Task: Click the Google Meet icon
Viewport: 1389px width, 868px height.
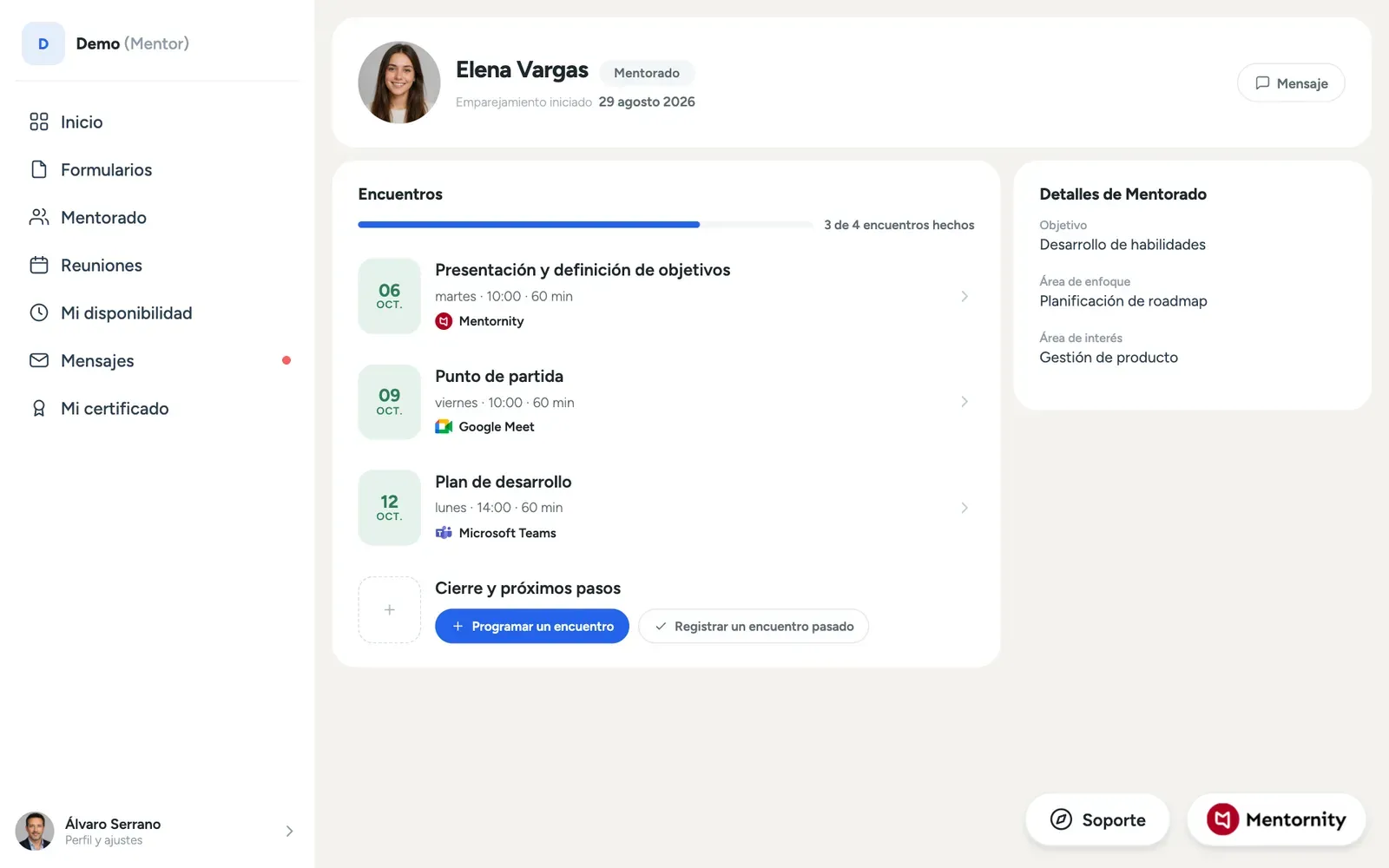Action: coord(444,427)
